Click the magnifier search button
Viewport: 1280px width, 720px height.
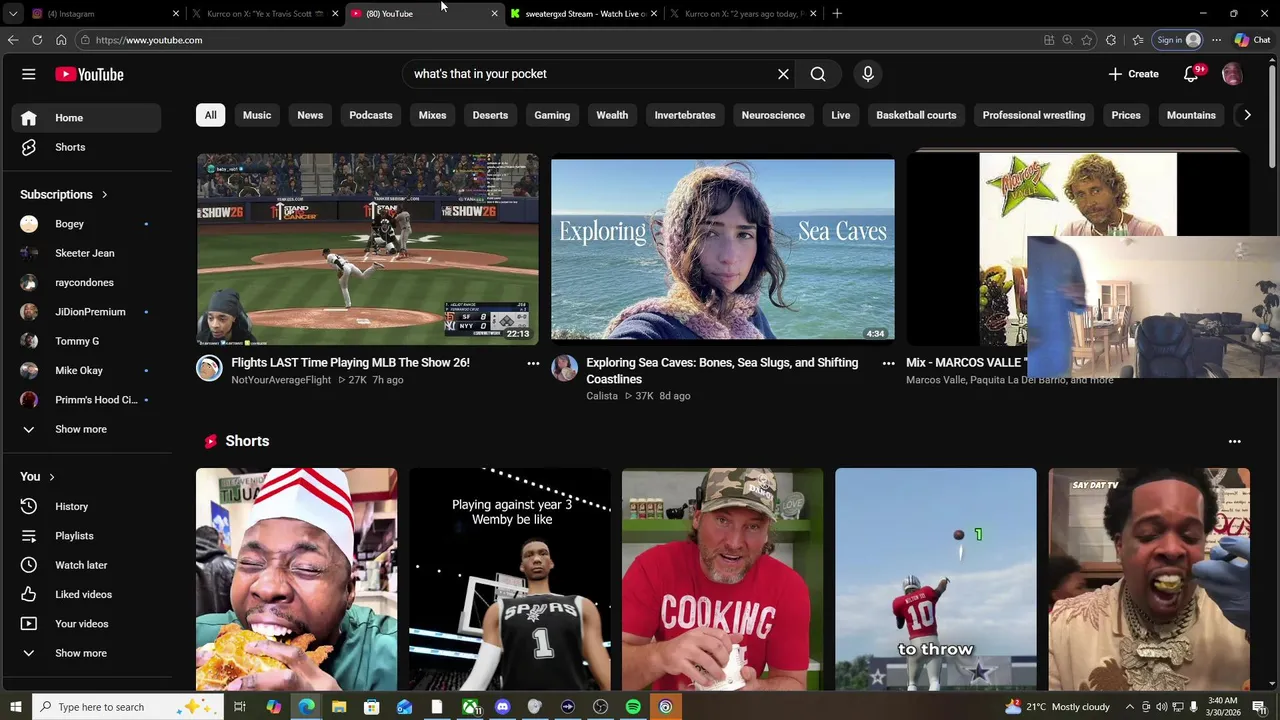(818, 74)
